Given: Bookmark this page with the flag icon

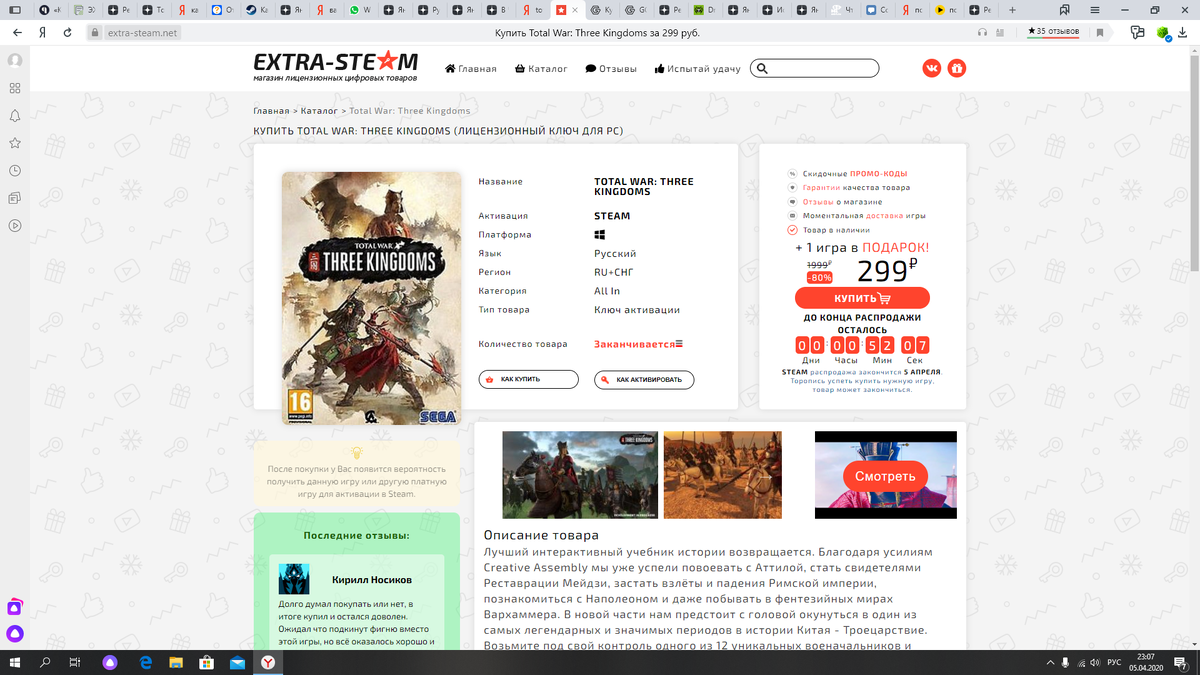Looking at the screenshot, I should tap(1100, 32).
